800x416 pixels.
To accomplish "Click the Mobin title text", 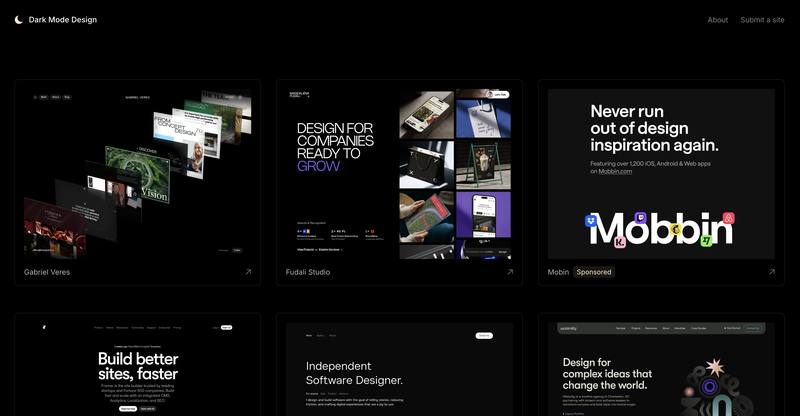I will click(558, 272).
